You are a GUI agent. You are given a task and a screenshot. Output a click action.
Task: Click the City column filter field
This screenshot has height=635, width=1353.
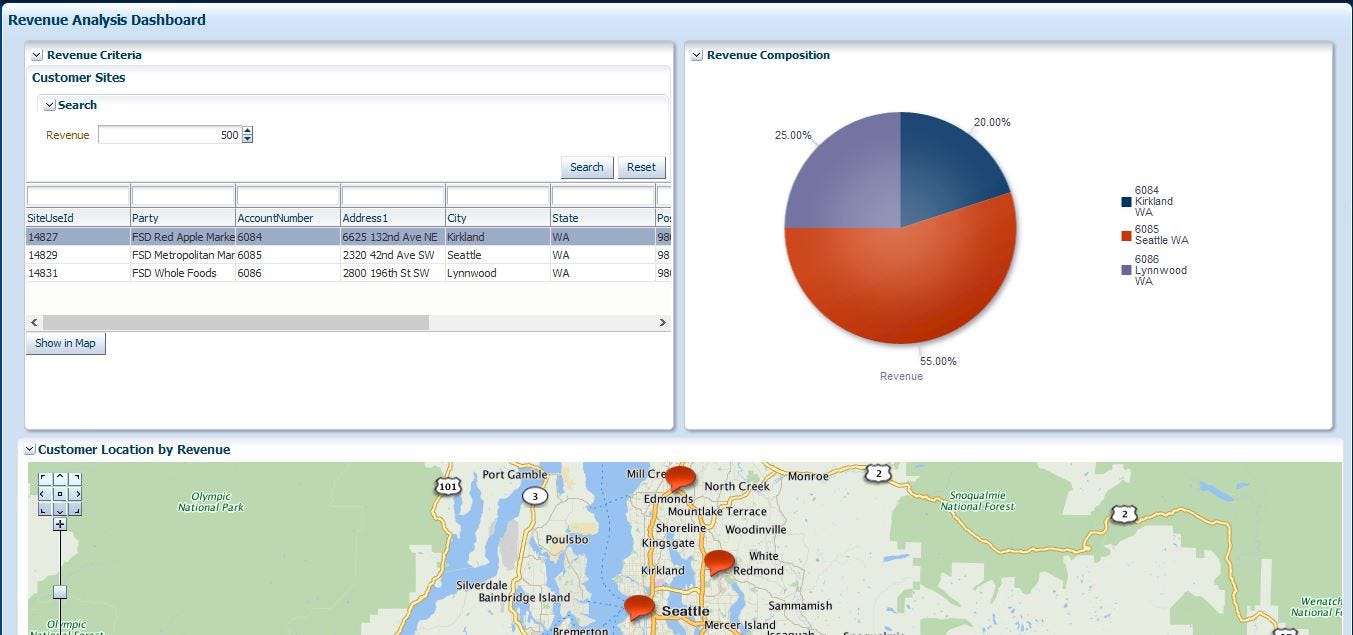coord(498,195)
